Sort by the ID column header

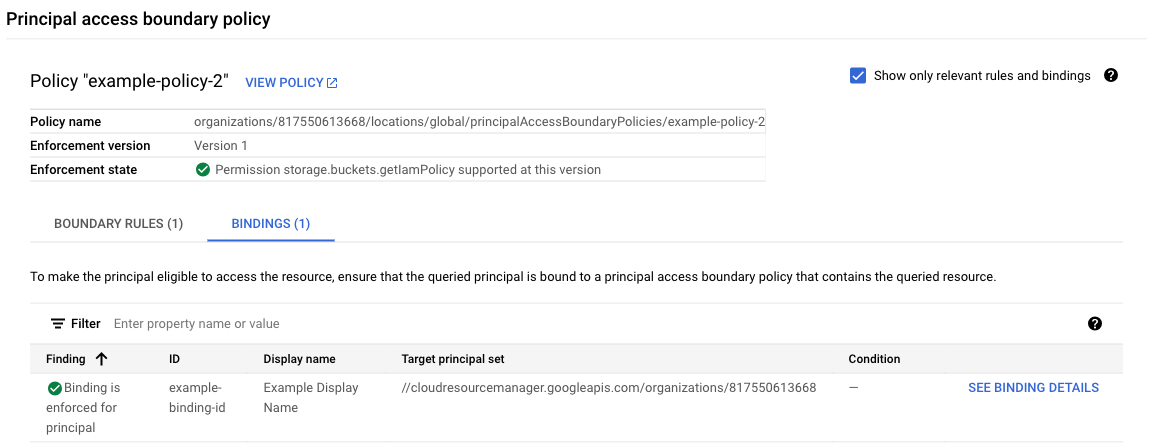[175, 359]
